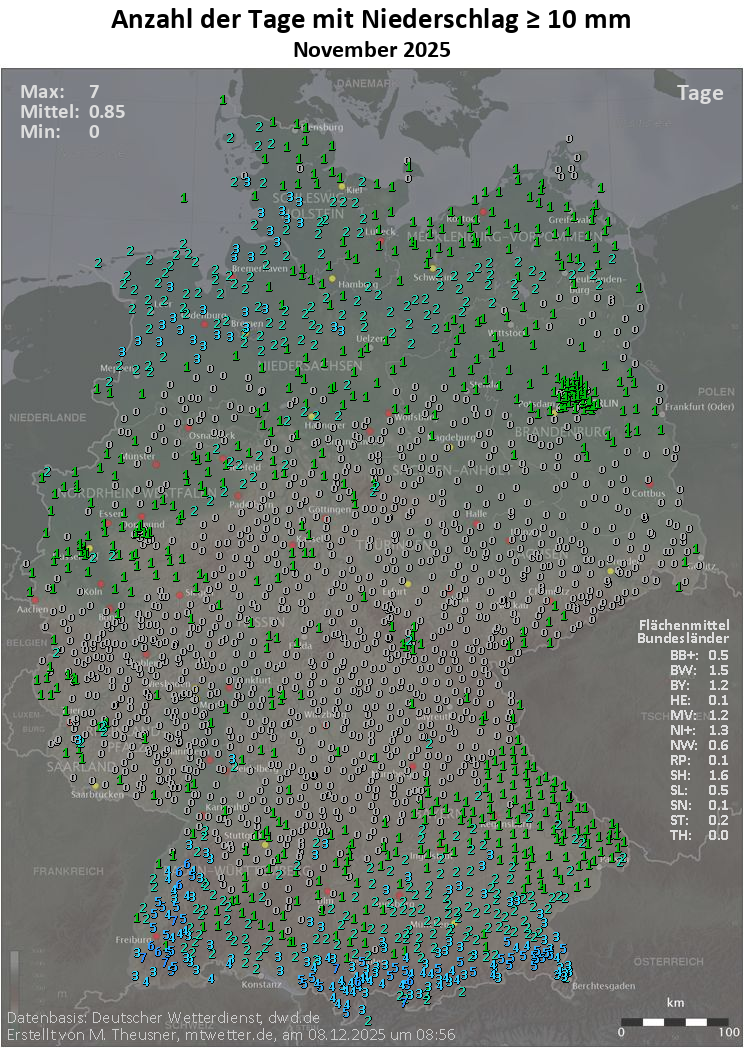Click the 'Mittel: 0.85' statistic
This screenshot has height=1048, width=744.
[72, 112]
